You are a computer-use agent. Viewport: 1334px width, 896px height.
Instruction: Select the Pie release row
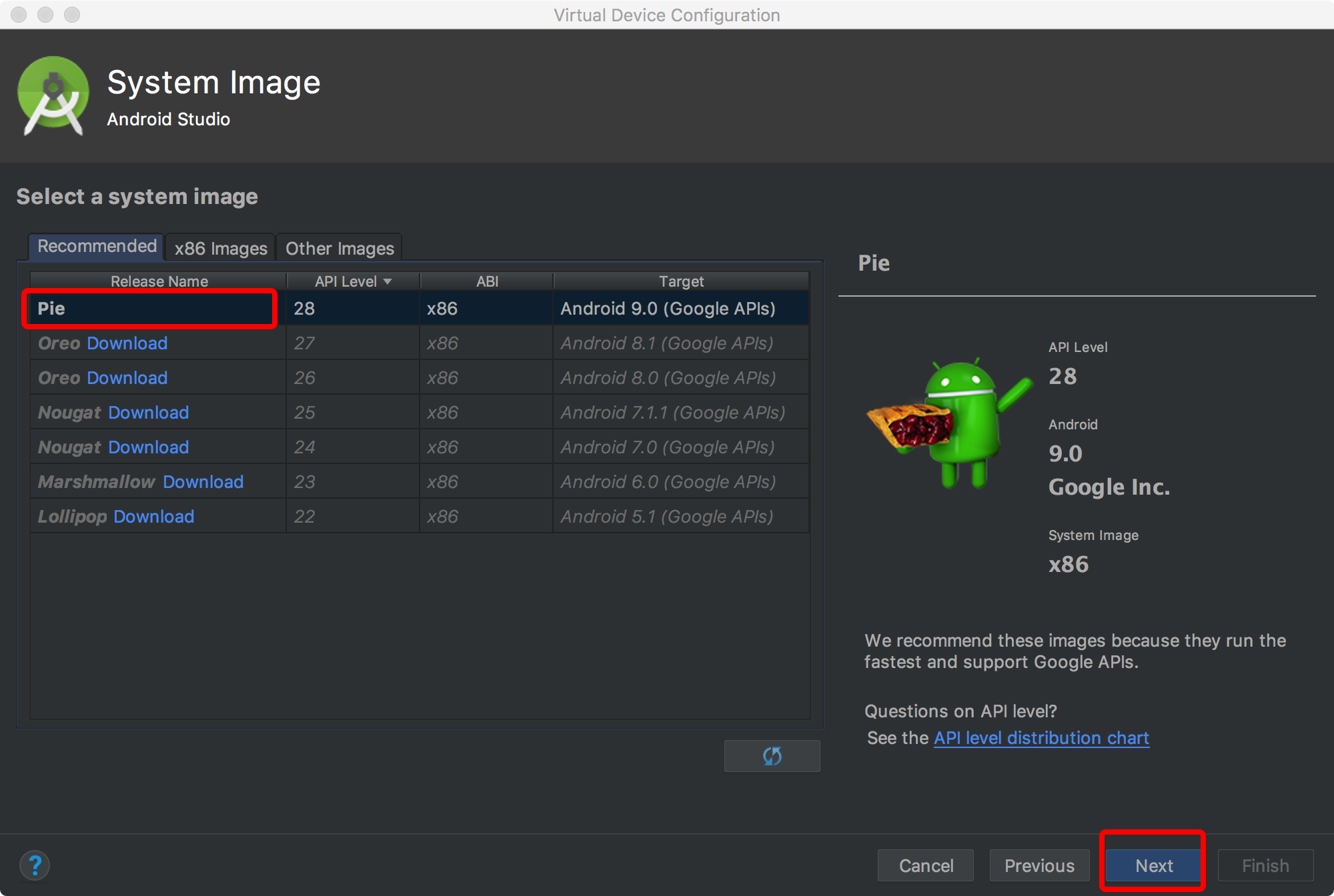[419, 309]
